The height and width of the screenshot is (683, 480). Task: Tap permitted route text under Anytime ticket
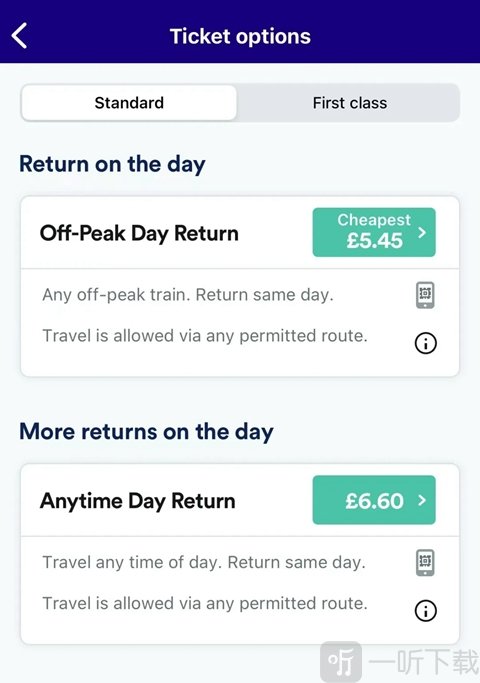pyautogui.click(x=205, y=603)
